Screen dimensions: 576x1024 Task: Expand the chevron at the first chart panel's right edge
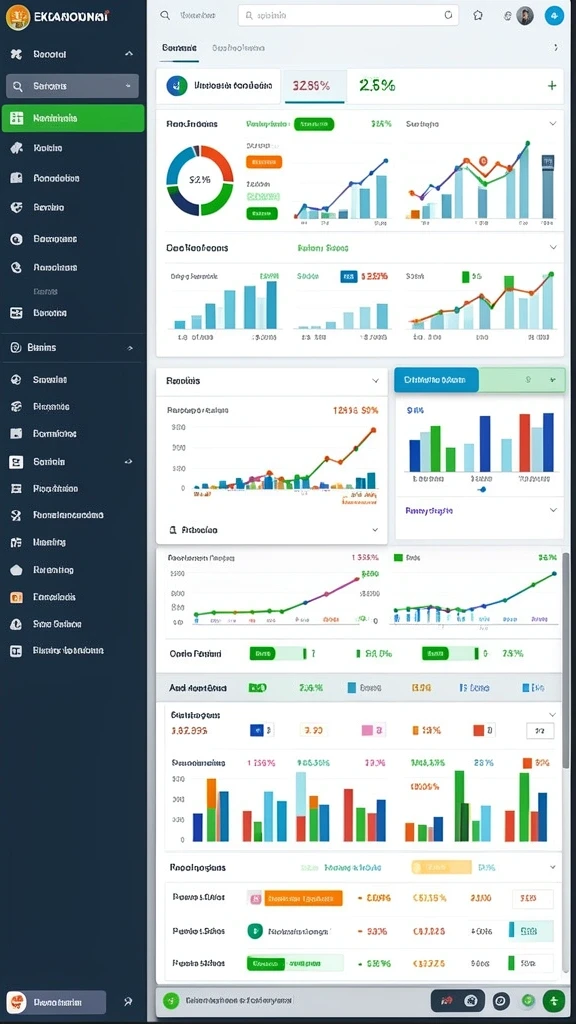coord(553,123)
